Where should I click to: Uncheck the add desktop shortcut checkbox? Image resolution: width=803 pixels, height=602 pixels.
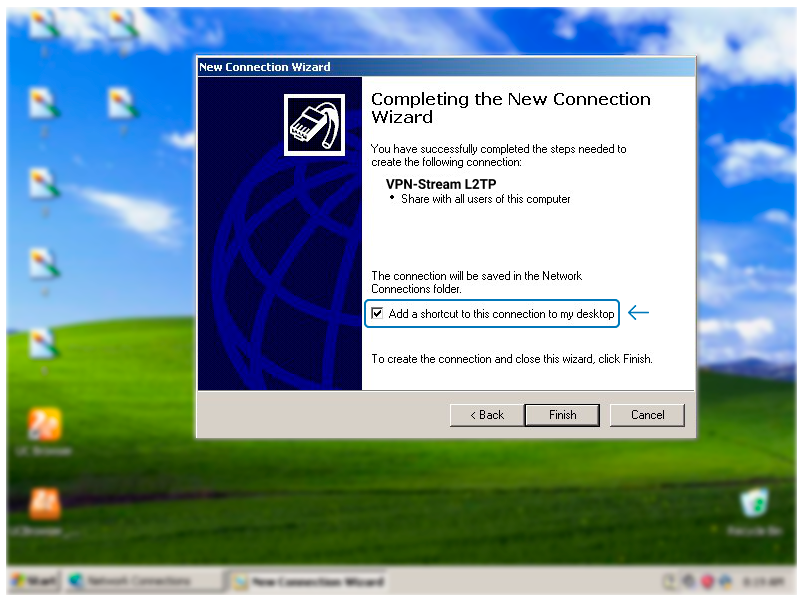377,313
